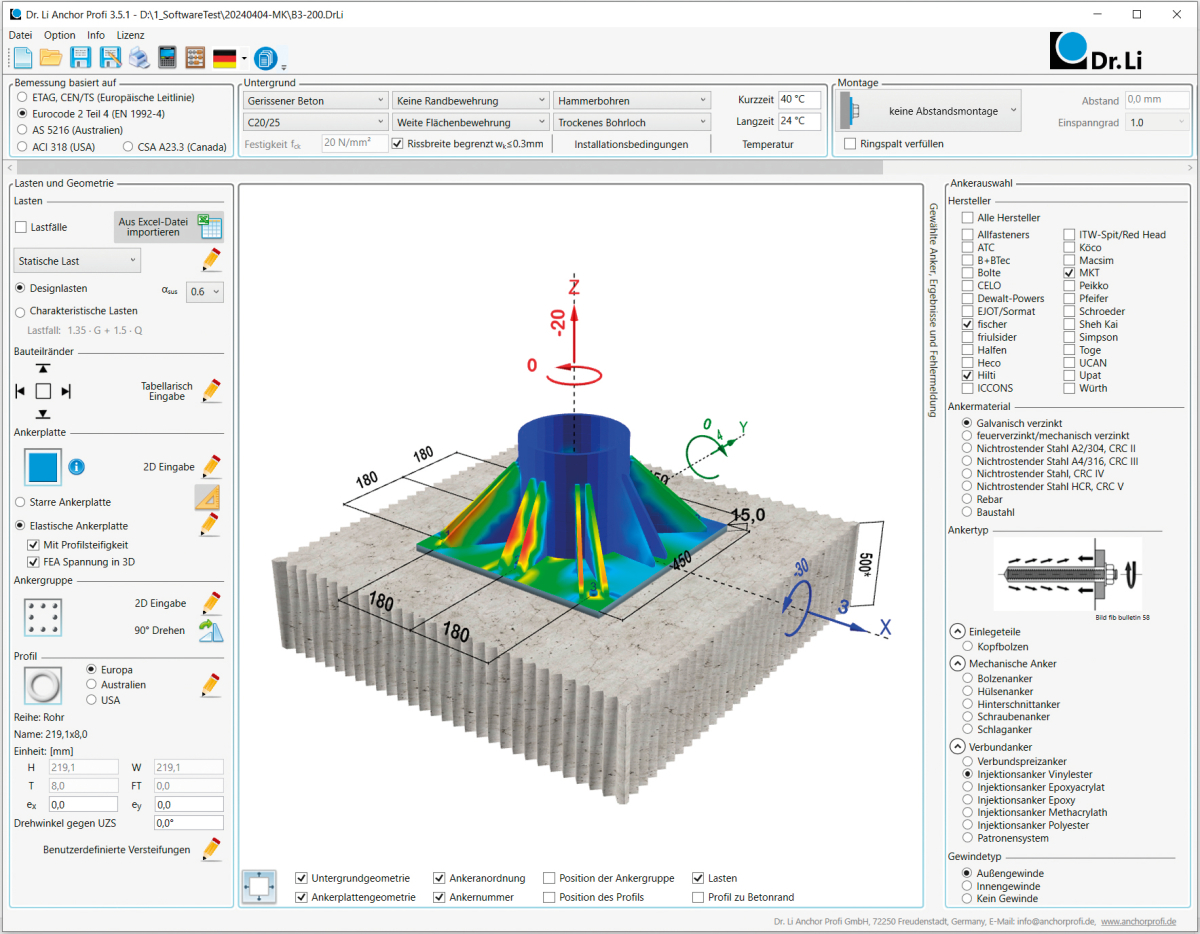The width and height of the screenshot is (1200, 934).
Task: Edit static load with the pencil icon
Action: pos(211,260)
